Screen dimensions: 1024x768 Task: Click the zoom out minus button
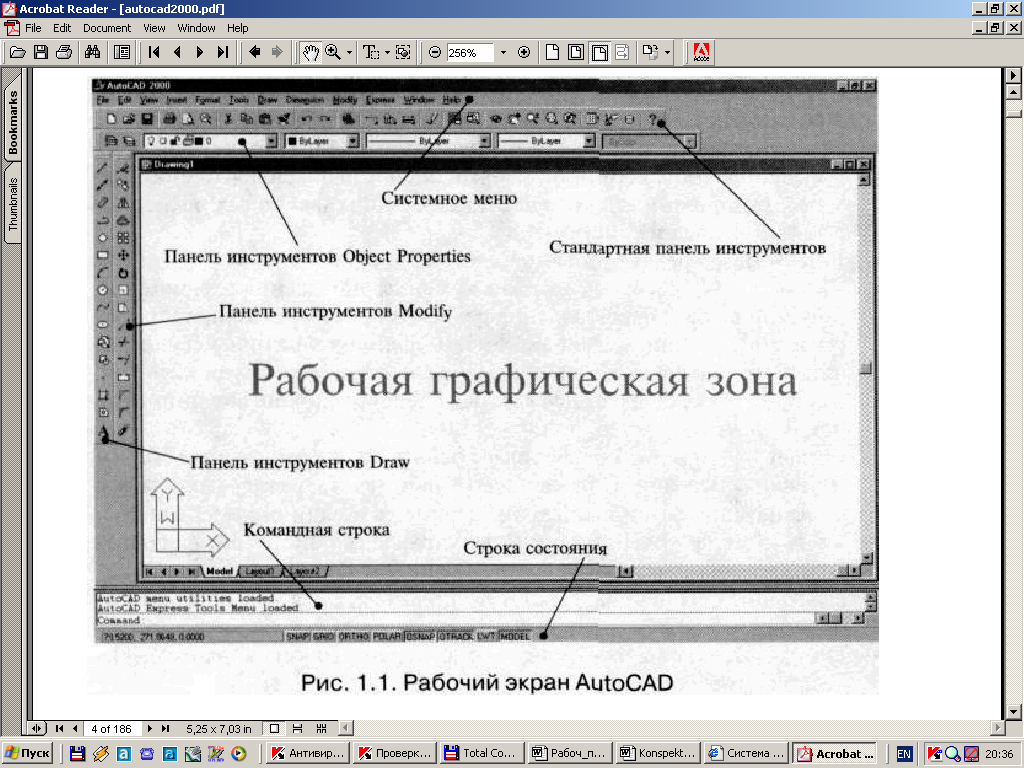click(x=435, y=52)
